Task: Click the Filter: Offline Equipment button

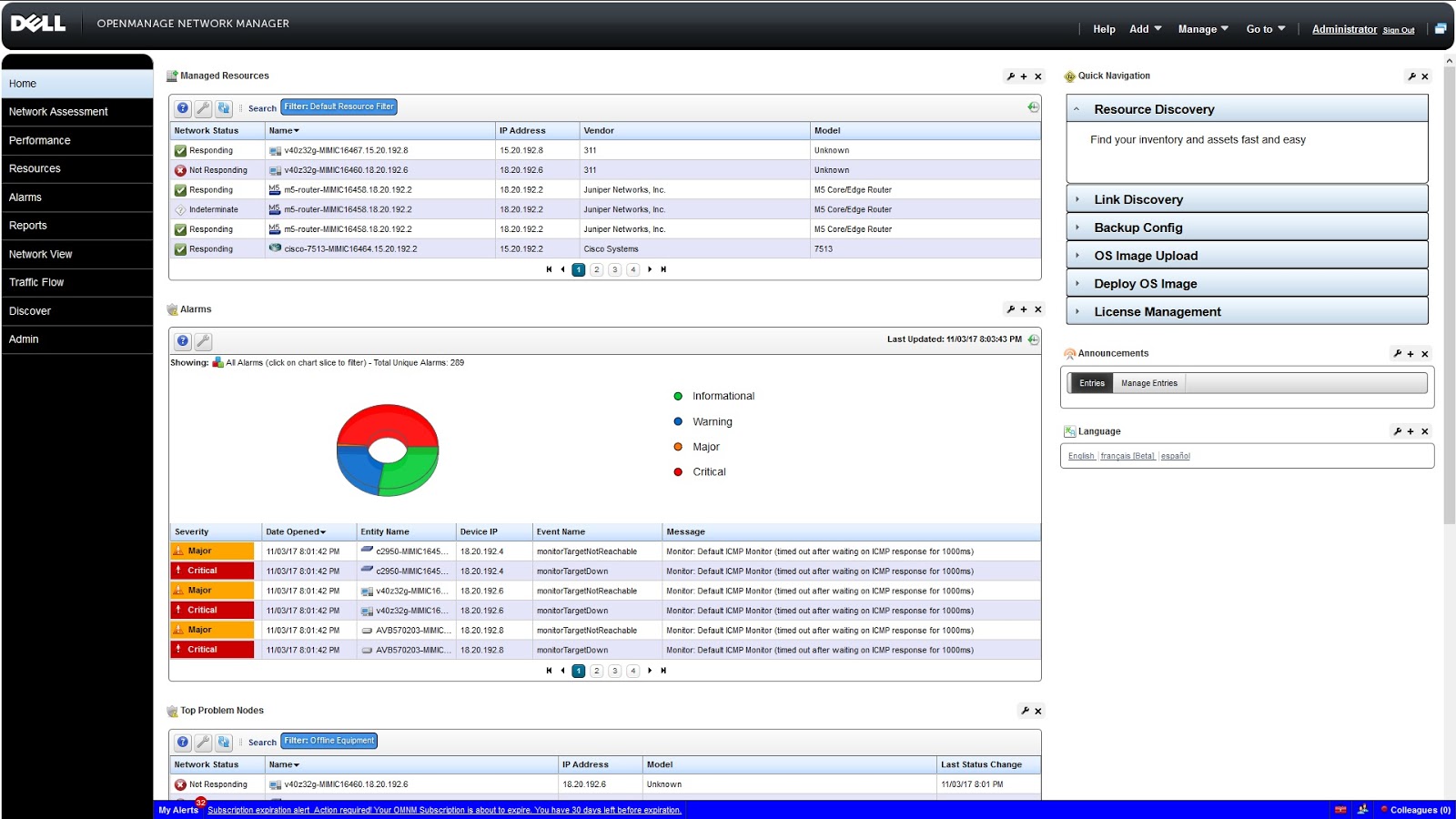Action: click(329, 740)
